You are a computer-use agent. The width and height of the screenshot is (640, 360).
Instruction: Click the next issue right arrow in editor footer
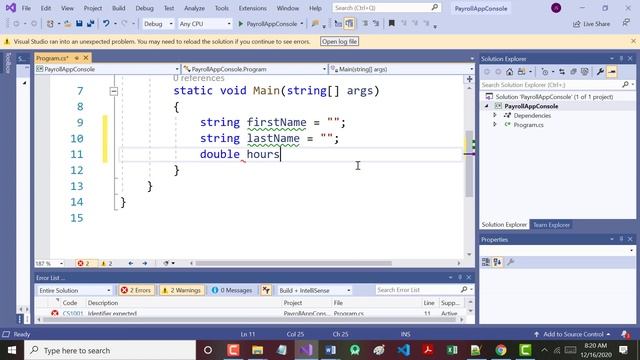click(x=144, y=263)
